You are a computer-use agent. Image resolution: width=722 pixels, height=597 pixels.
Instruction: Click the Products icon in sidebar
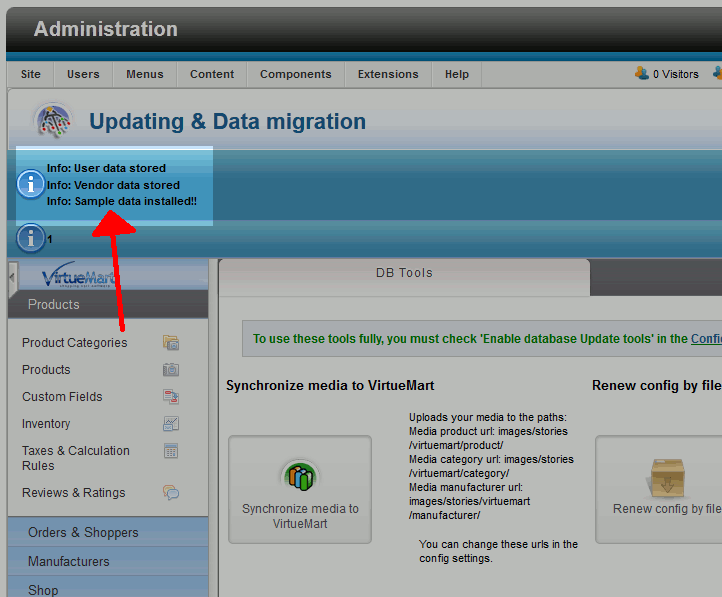point(171,370)
